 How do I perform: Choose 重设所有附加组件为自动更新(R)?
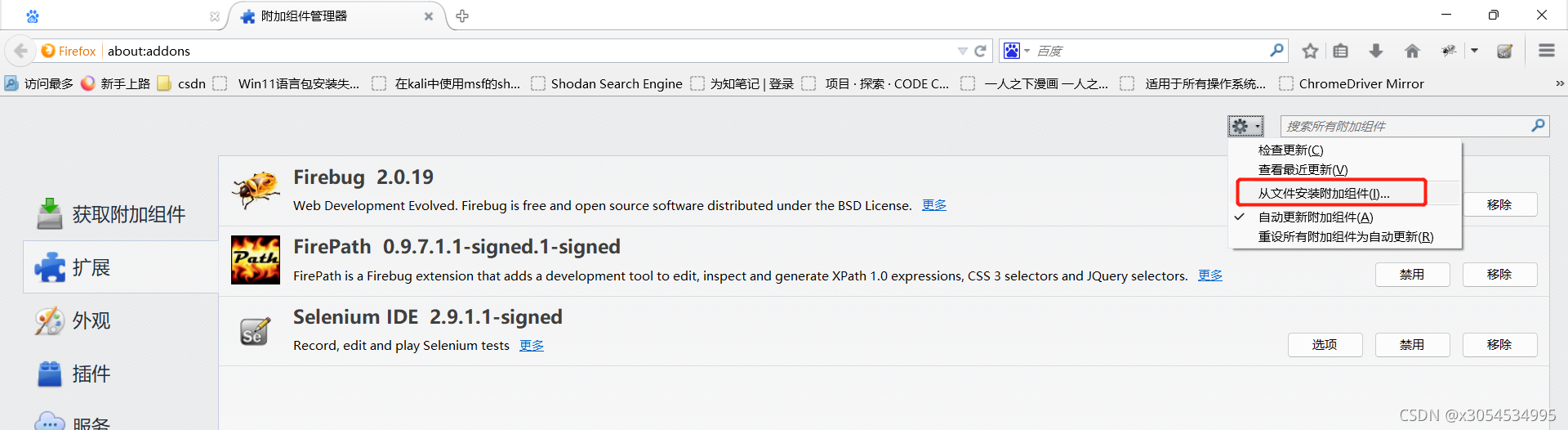1345,236
